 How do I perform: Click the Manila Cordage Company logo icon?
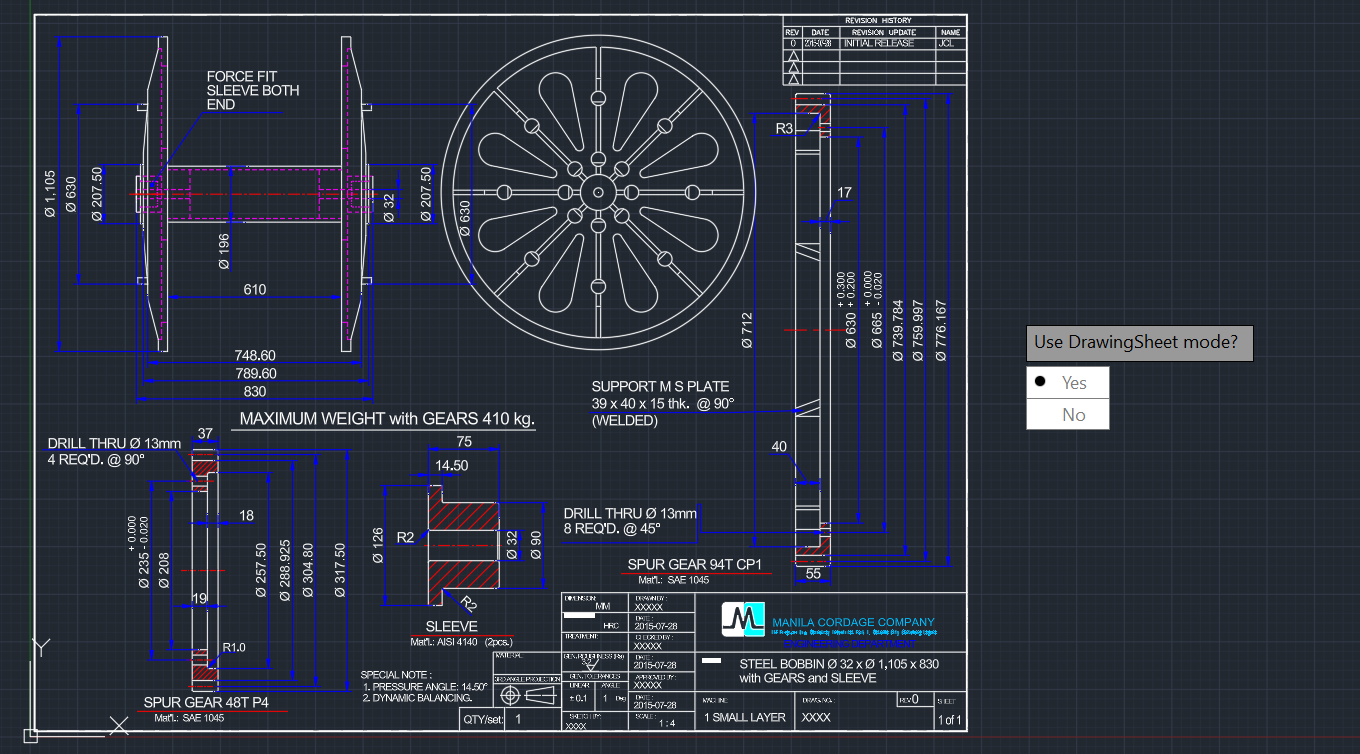tap(743, 620)
